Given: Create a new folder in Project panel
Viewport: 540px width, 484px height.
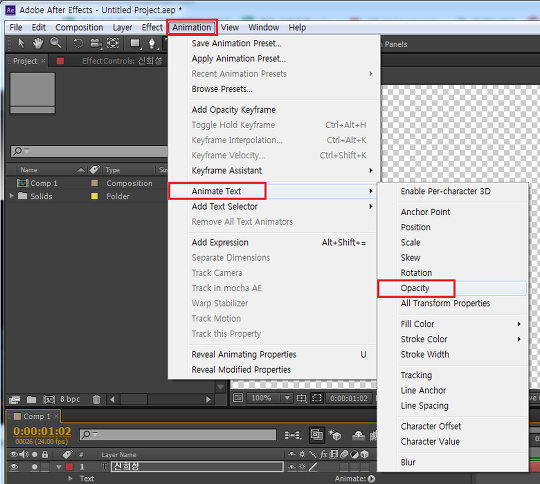Looking at the screenshot, I should pos(31,399).
